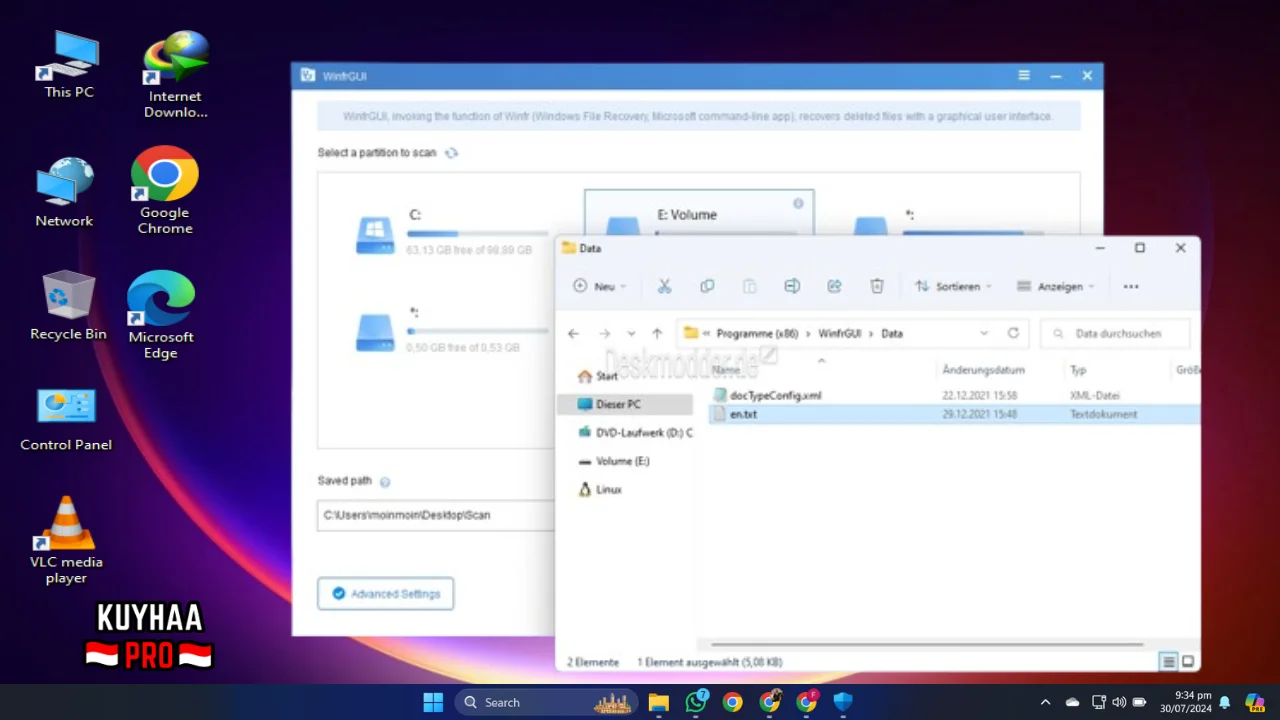This screenshot has width=1280, height=720.
Task: Open the This PC desktop icon
Action: click(x=69, y=66)
